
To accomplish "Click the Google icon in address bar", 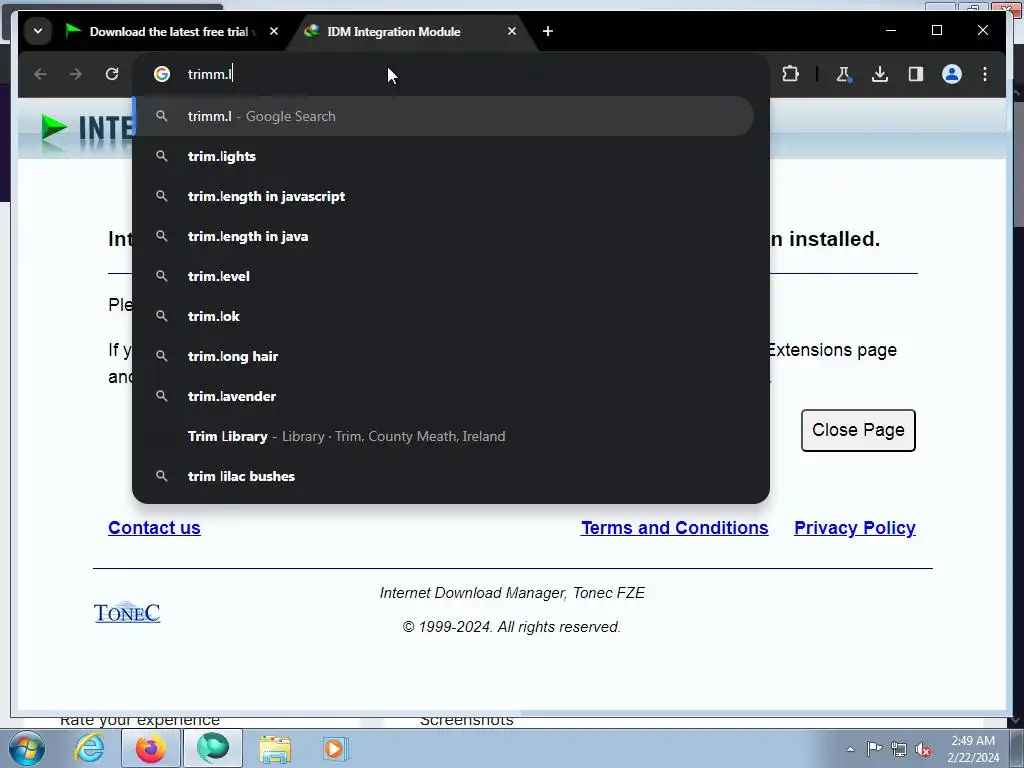I will [162, 74].
